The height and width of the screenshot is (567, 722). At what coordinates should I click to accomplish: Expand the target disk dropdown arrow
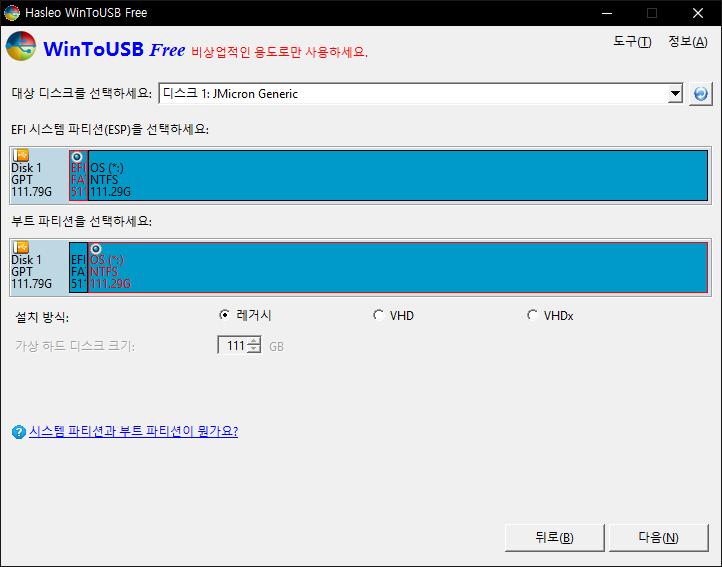tap(675, 94)
